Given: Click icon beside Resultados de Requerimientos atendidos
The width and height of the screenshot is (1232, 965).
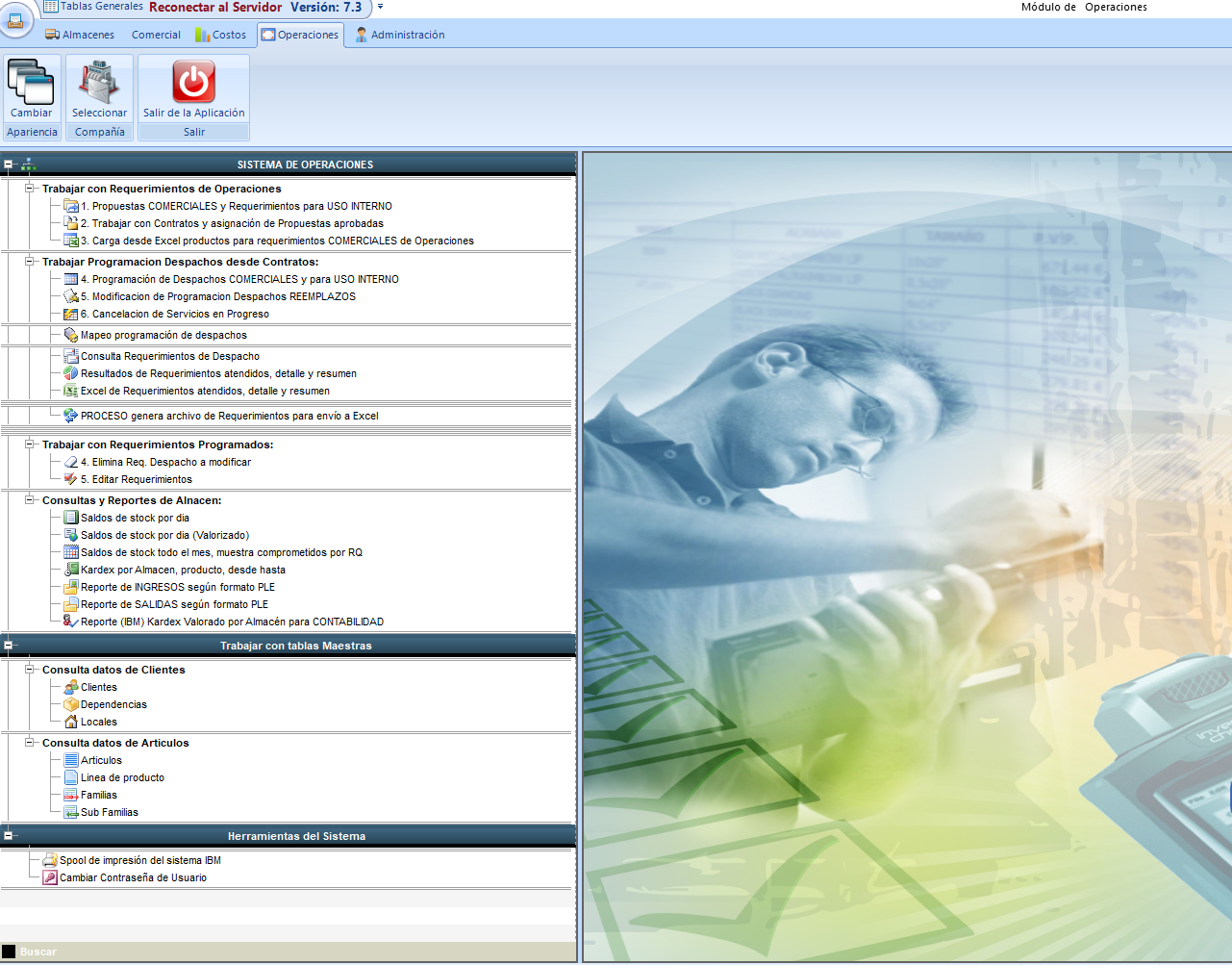Looking at the screenshot, I should coord(71,373).
